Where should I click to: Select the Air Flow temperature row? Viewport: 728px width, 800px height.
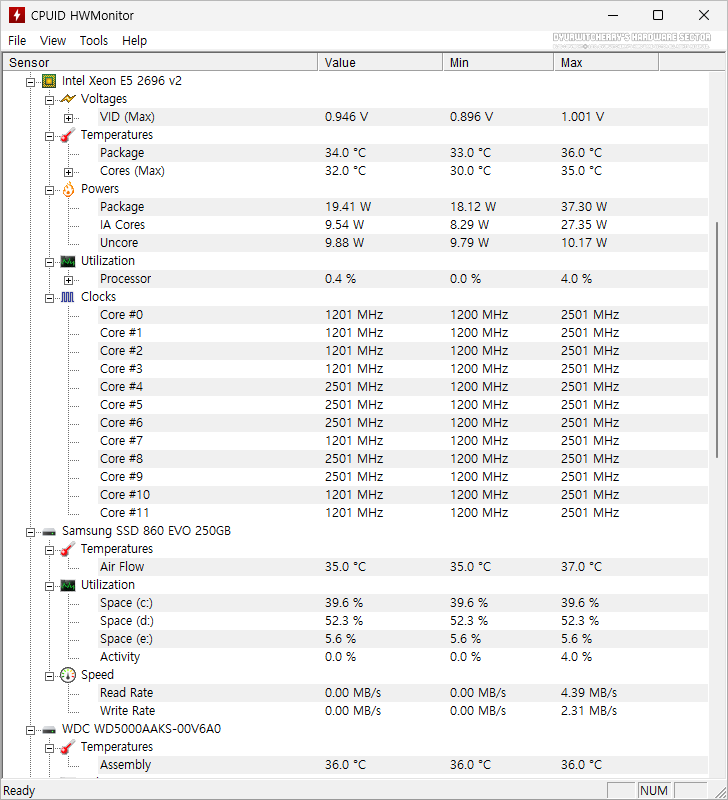(403, 567)
